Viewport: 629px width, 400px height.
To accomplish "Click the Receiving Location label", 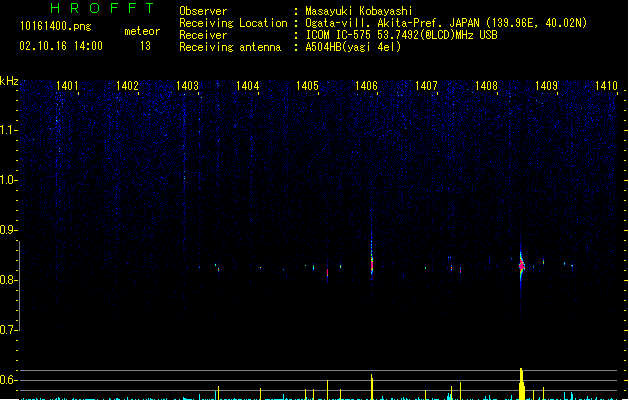I will tap(233, 23).
